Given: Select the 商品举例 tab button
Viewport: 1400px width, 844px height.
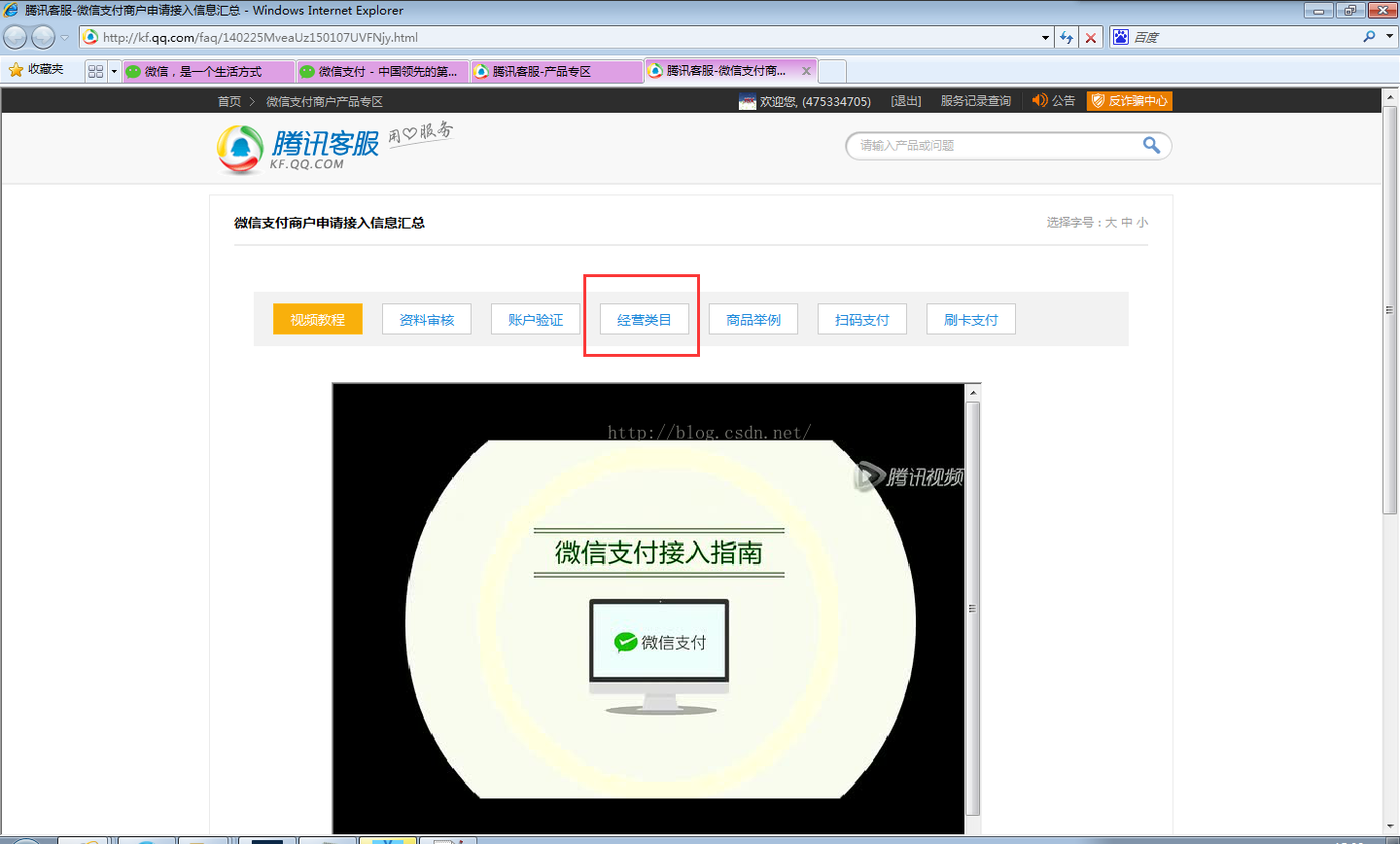Looking at the screenshot, I should 753,319.
